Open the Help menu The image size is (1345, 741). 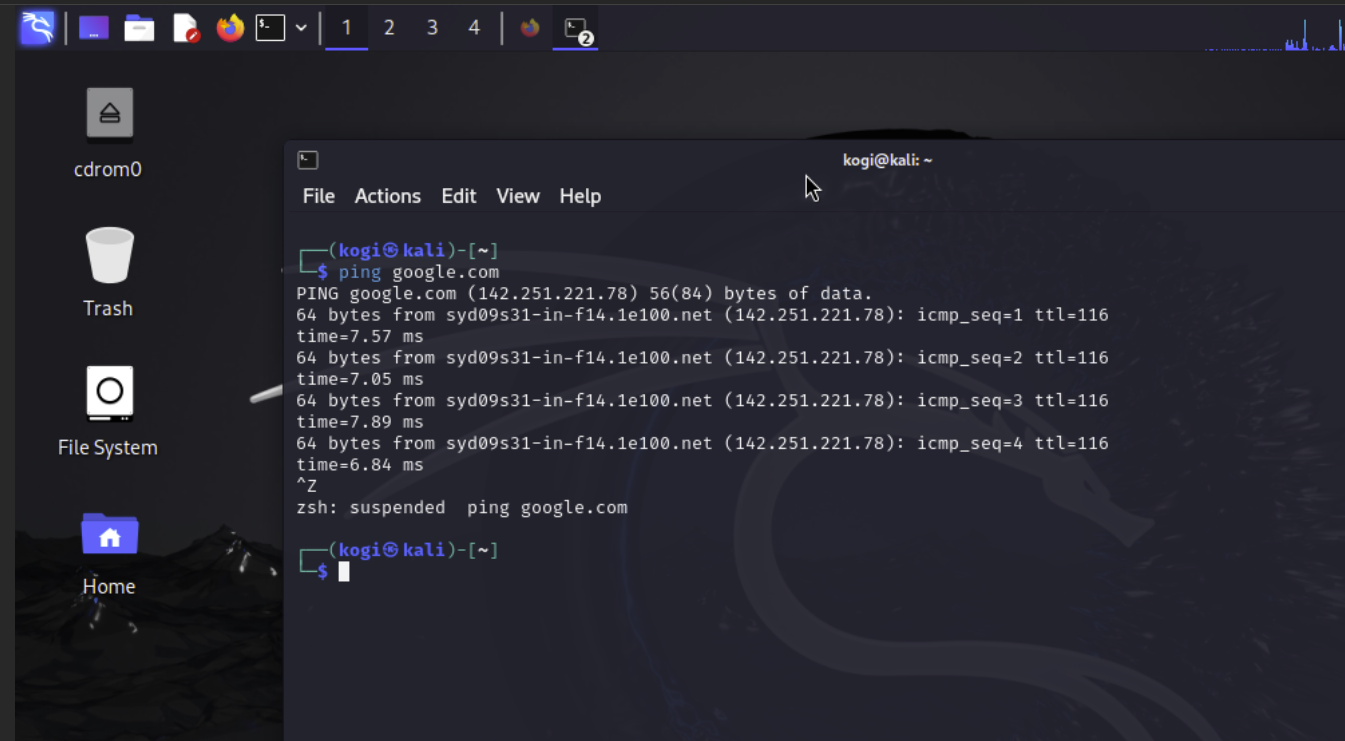[580, 196]
